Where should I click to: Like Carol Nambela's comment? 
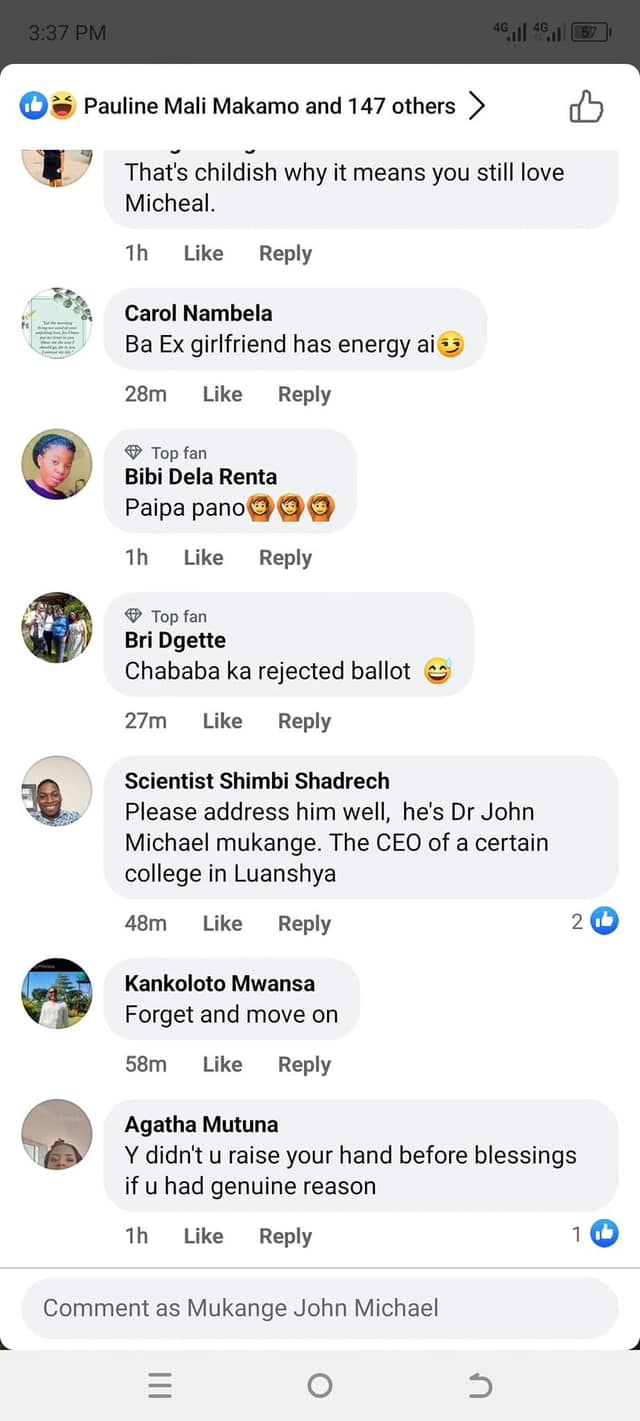222,394
